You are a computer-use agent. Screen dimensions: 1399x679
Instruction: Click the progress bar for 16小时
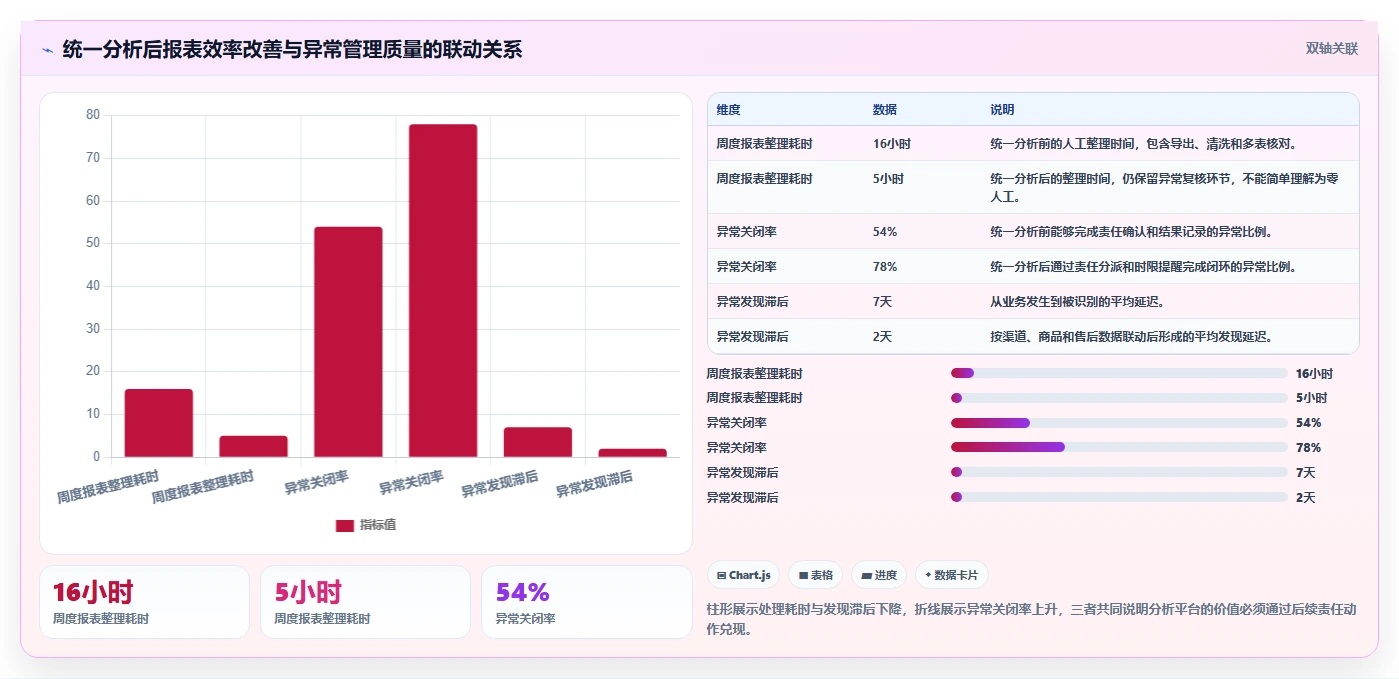1119,373
